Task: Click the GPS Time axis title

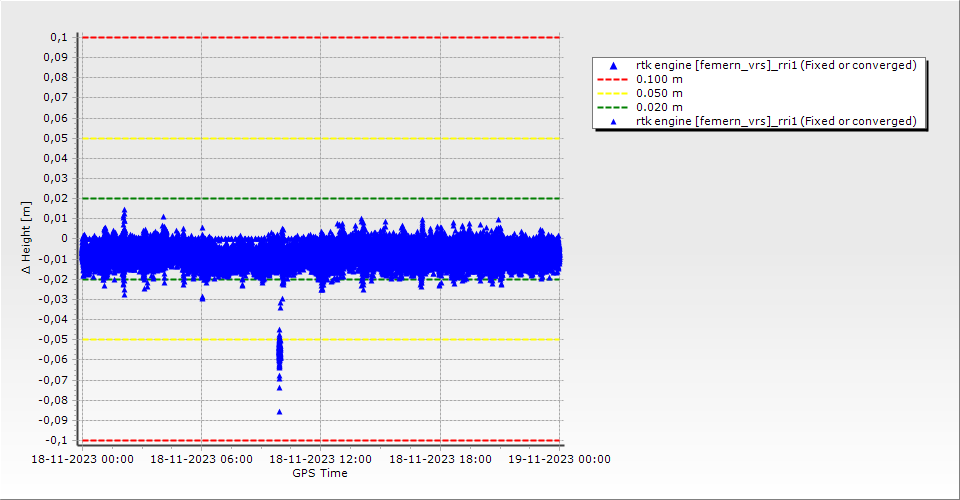Action: (x=320, y=473)
